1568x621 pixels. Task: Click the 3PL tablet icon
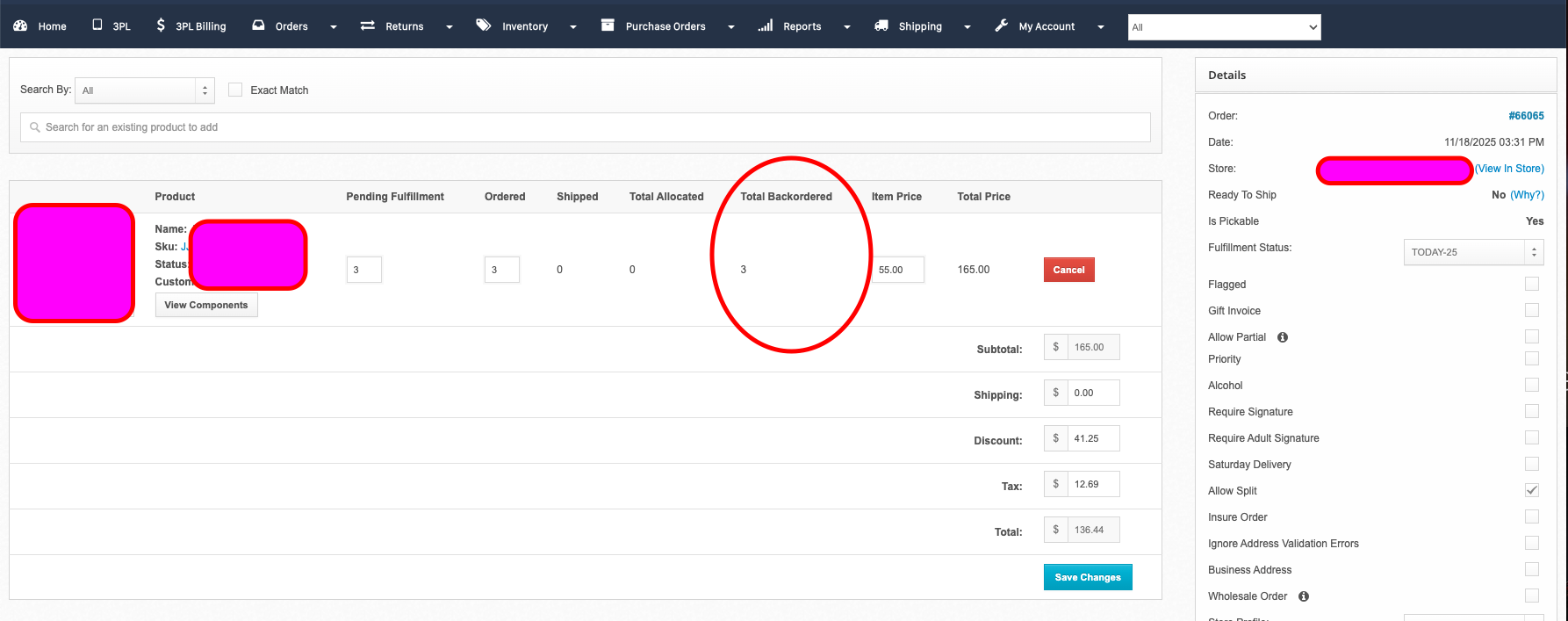click(x=97, y=25)
